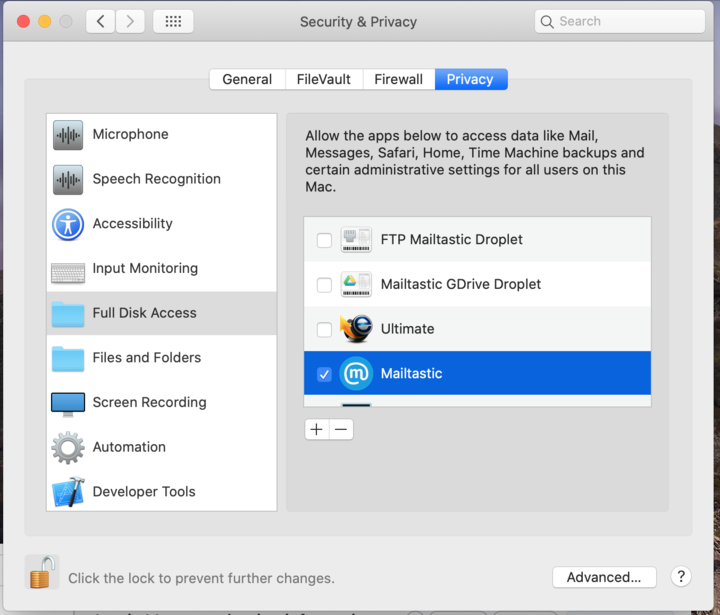Switch to the General tab
Screen dimensions: 720x615
247,79
